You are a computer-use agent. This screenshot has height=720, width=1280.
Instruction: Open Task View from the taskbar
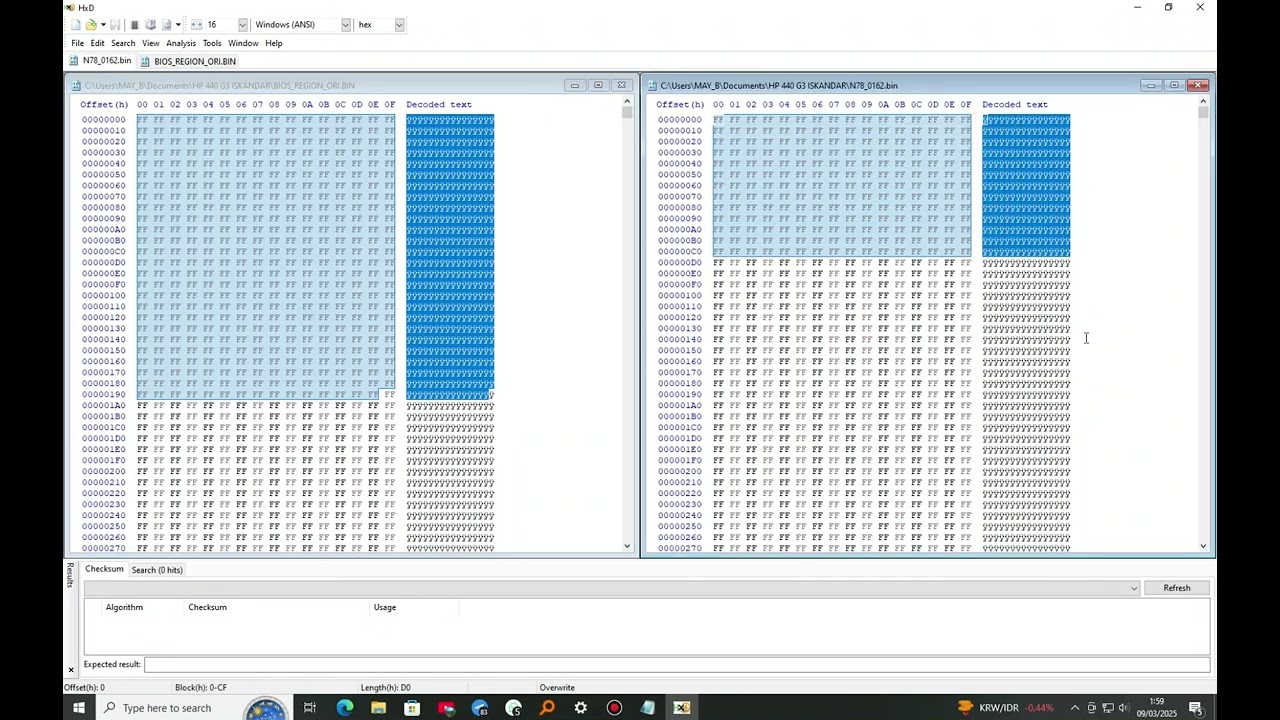(310, 708)
